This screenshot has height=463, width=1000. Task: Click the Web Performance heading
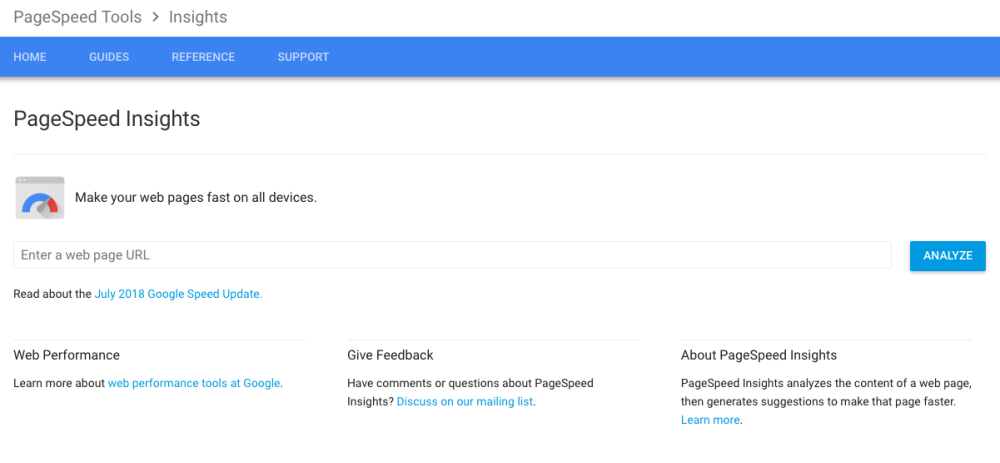click(x=66, y=355)
